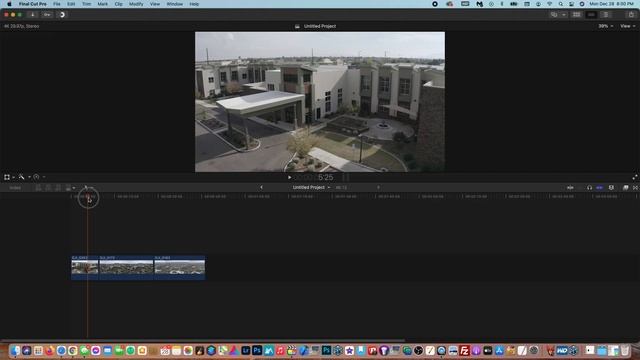Play the video in the viewer
The image size is (640, 360).
[x=289, y=178]
